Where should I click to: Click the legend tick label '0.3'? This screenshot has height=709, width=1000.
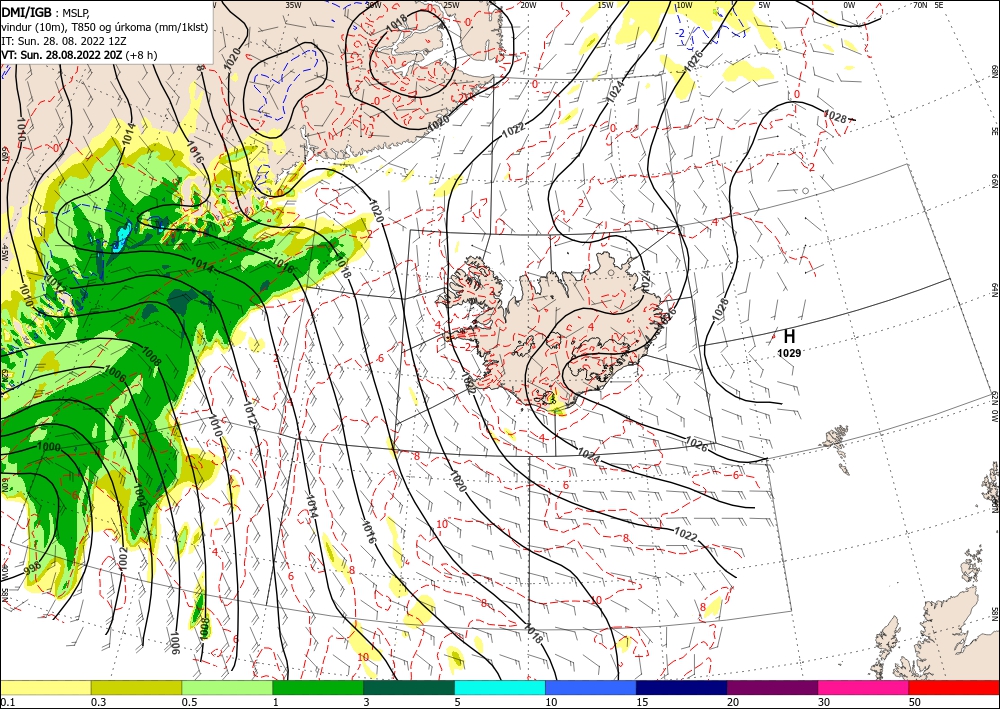click(98, 702)
